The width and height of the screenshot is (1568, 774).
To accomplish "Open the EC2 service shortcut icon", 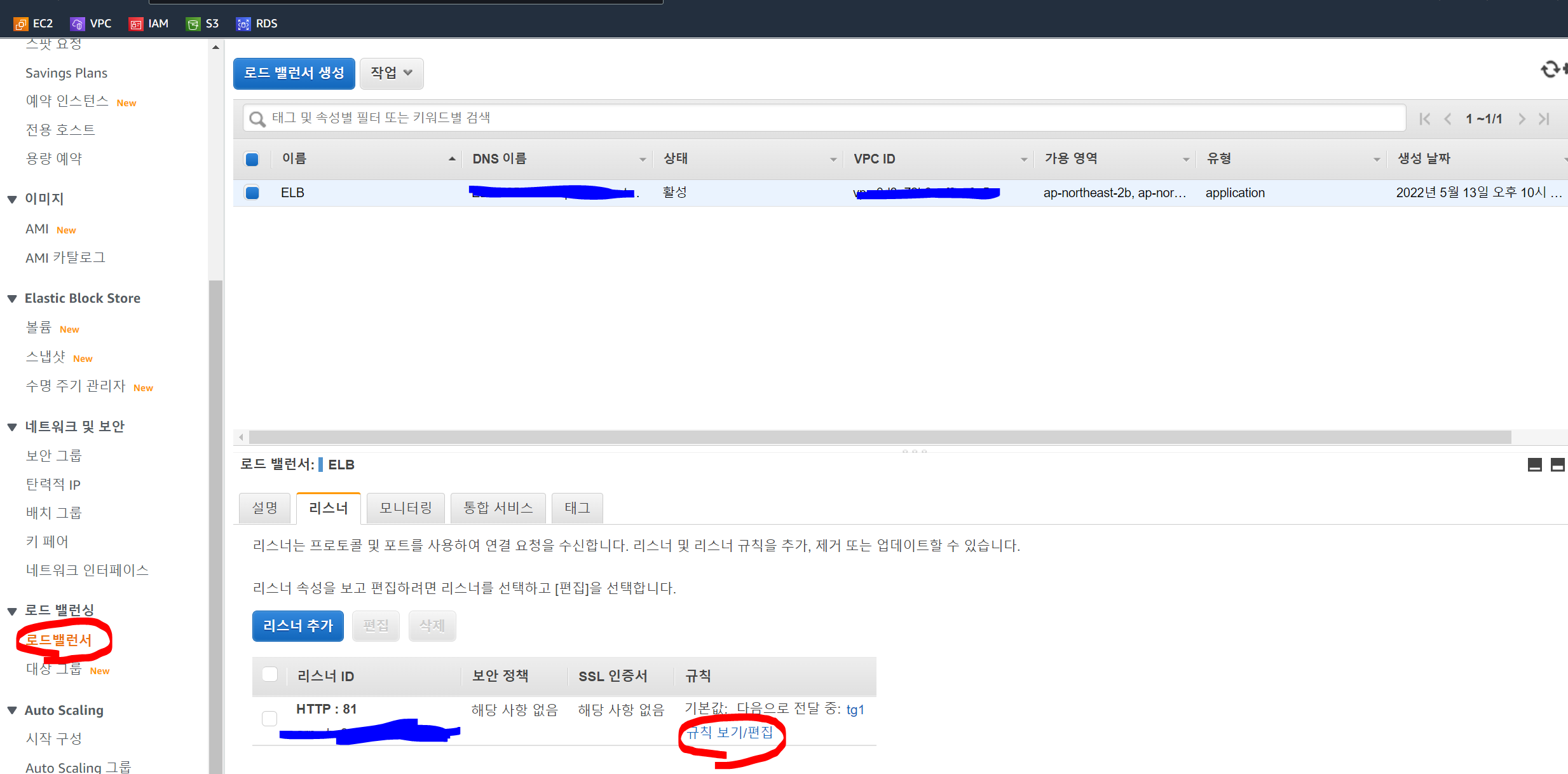I will tap(21, 24).
